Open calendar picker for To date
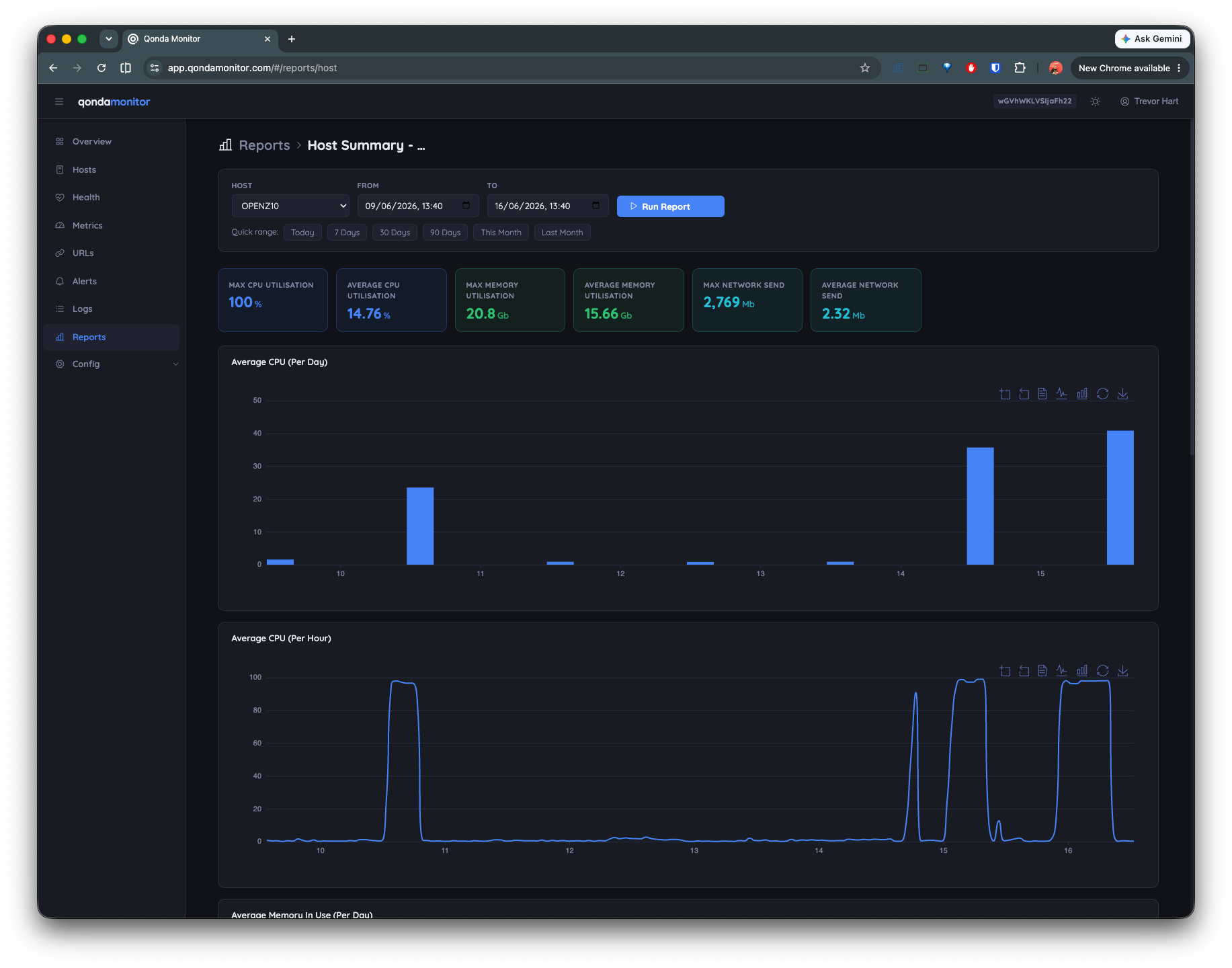 click(x=596, y=206)
